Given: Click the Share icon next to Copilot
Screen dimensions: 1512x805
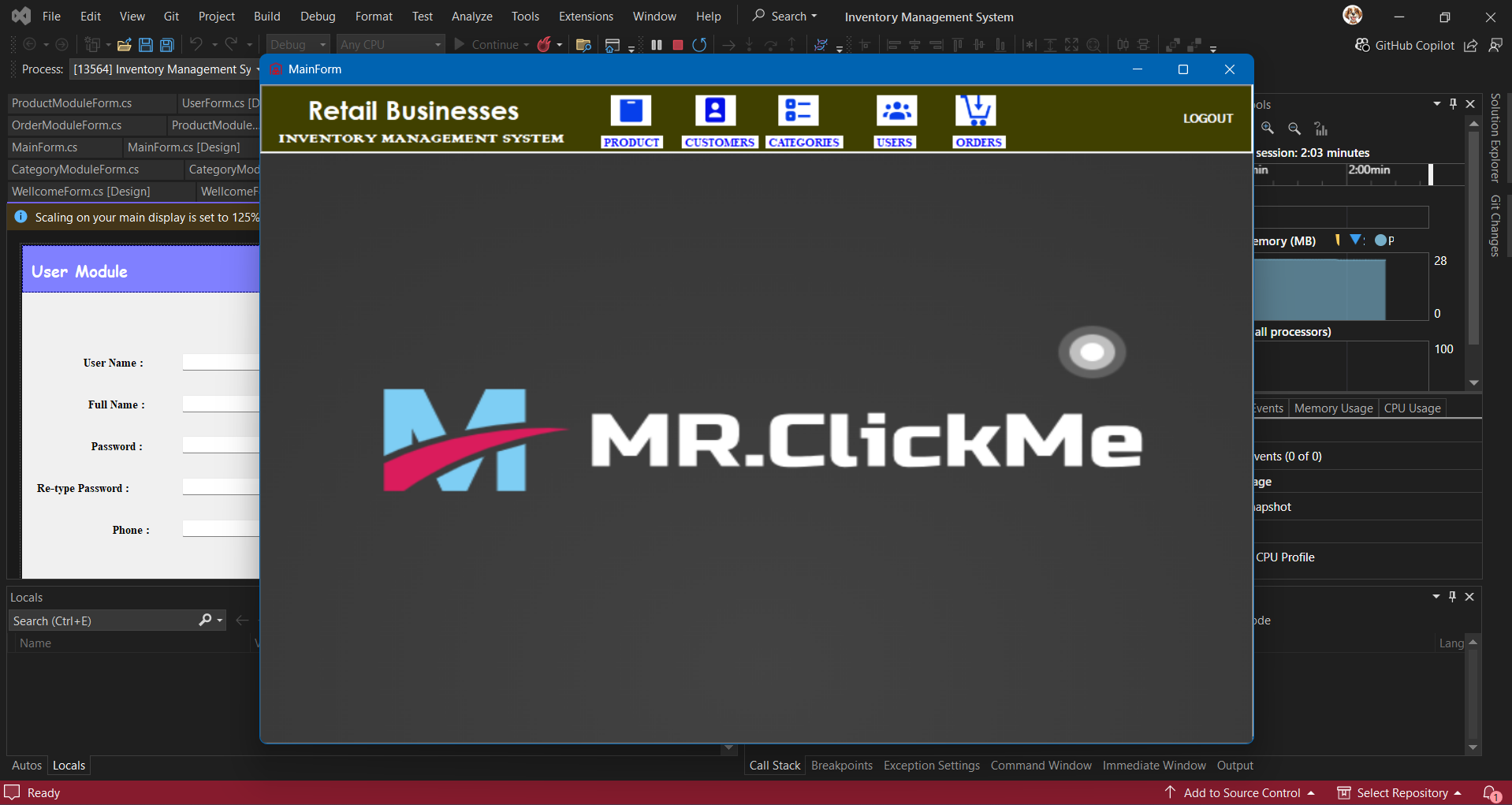Looking at the screenshot, I should [1471, 46].
